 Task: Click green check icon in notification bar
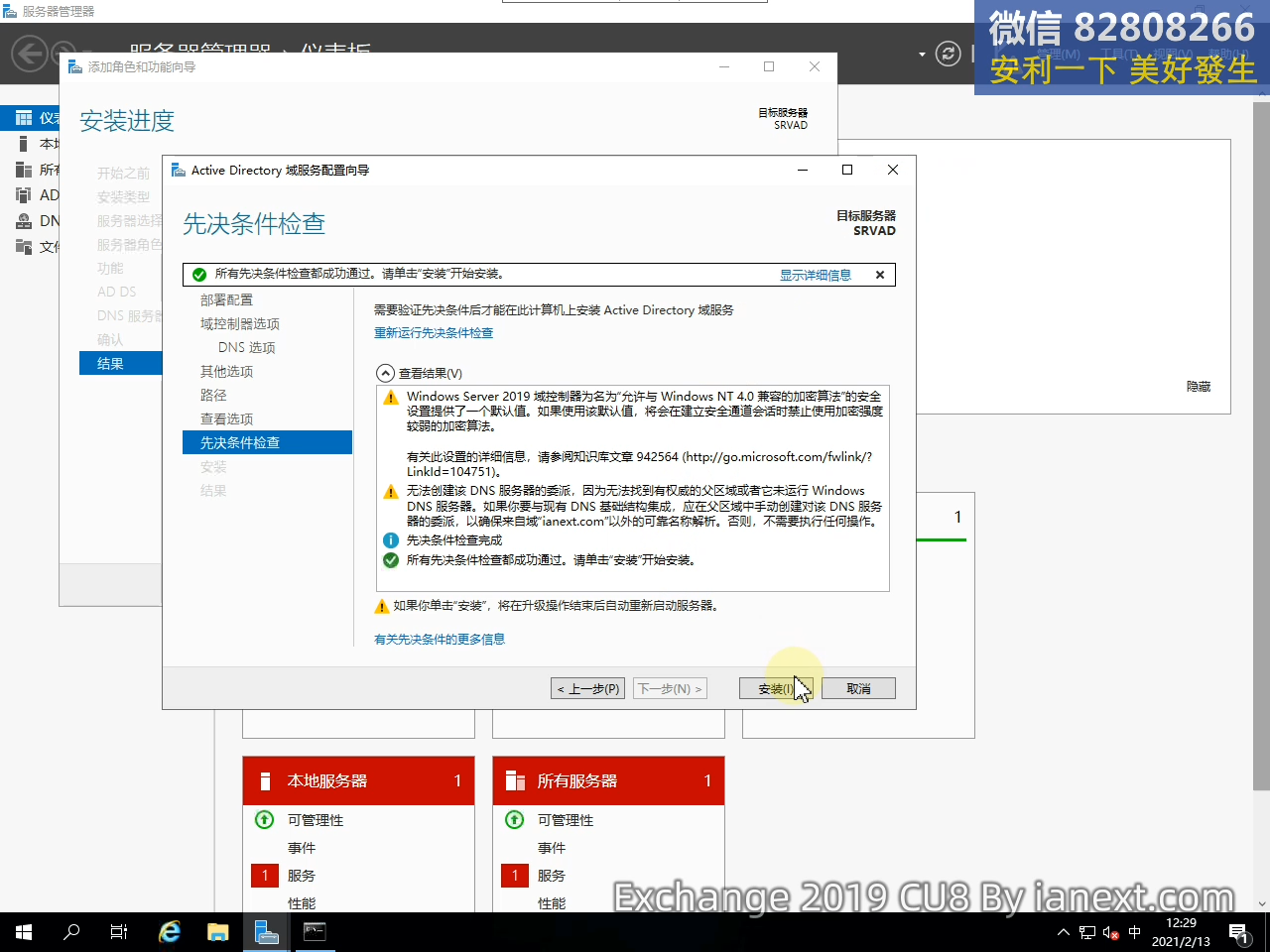(199, 275)
